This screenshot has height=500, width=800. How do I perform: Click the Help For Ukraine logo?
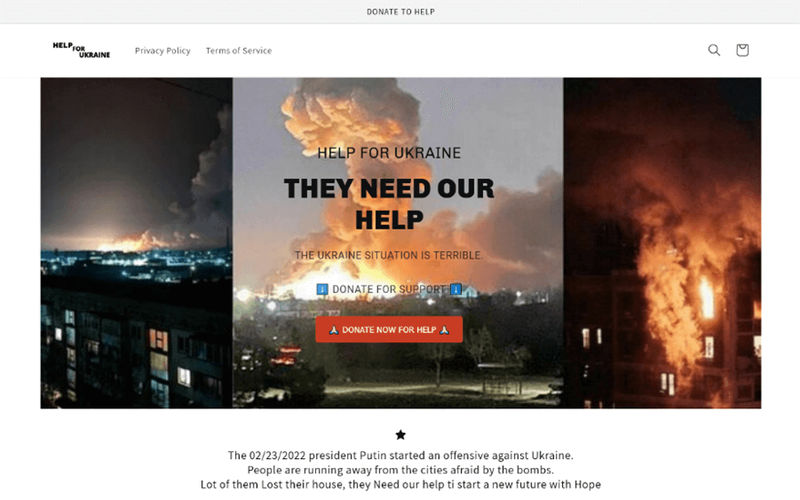[x=82, y=50]
